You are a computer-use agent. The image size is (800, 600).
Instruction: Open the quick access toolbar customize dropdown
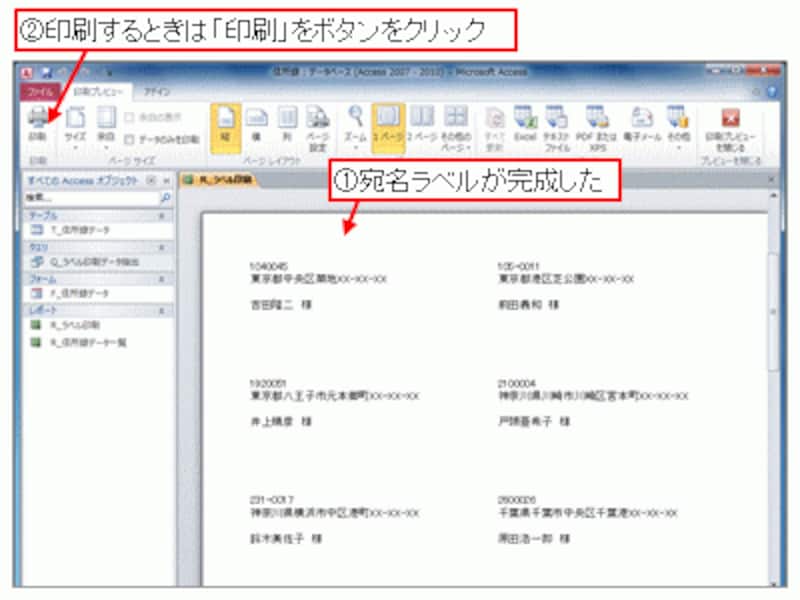109,73
